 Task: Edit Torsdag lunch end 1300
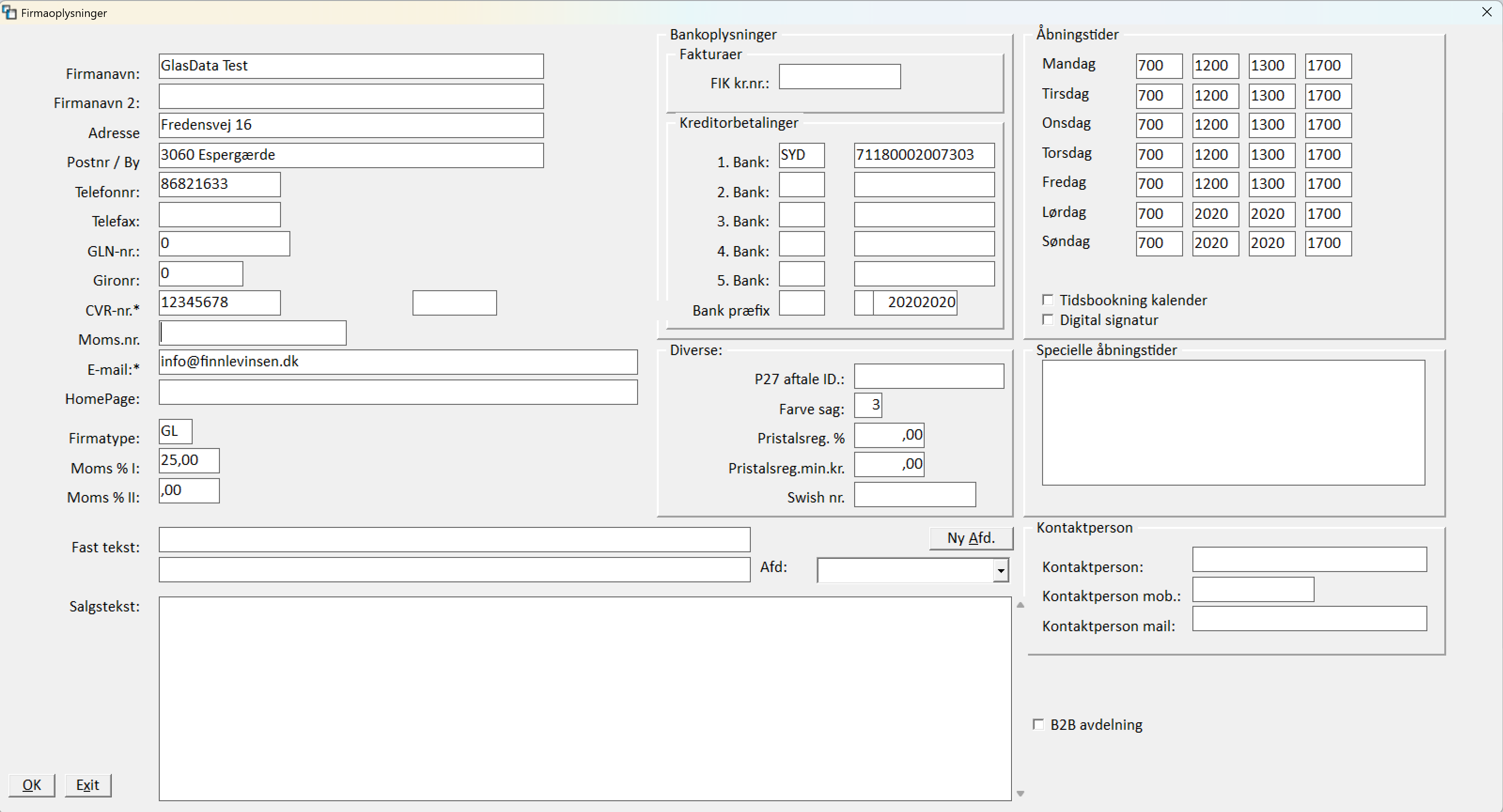(1272, 155)
